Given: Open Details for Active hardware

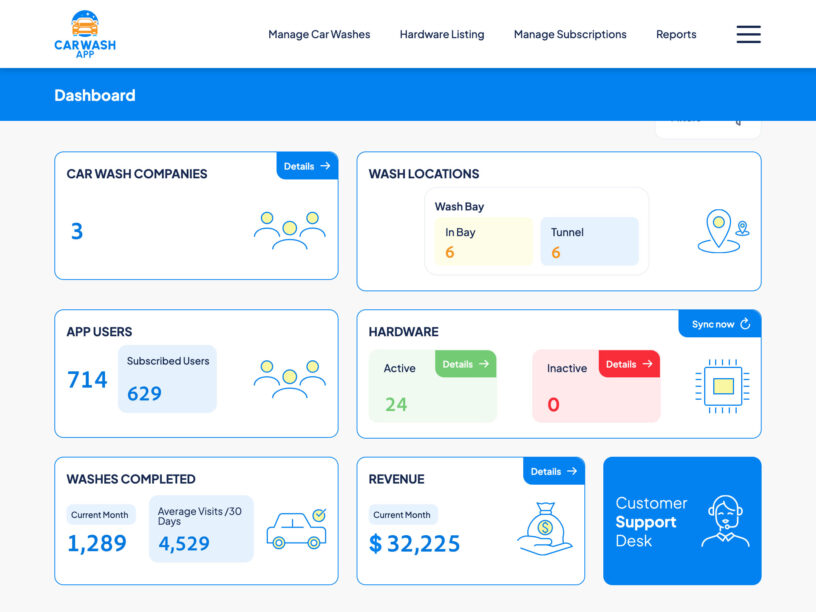Looking at the screenshot, I should point(465,364).
